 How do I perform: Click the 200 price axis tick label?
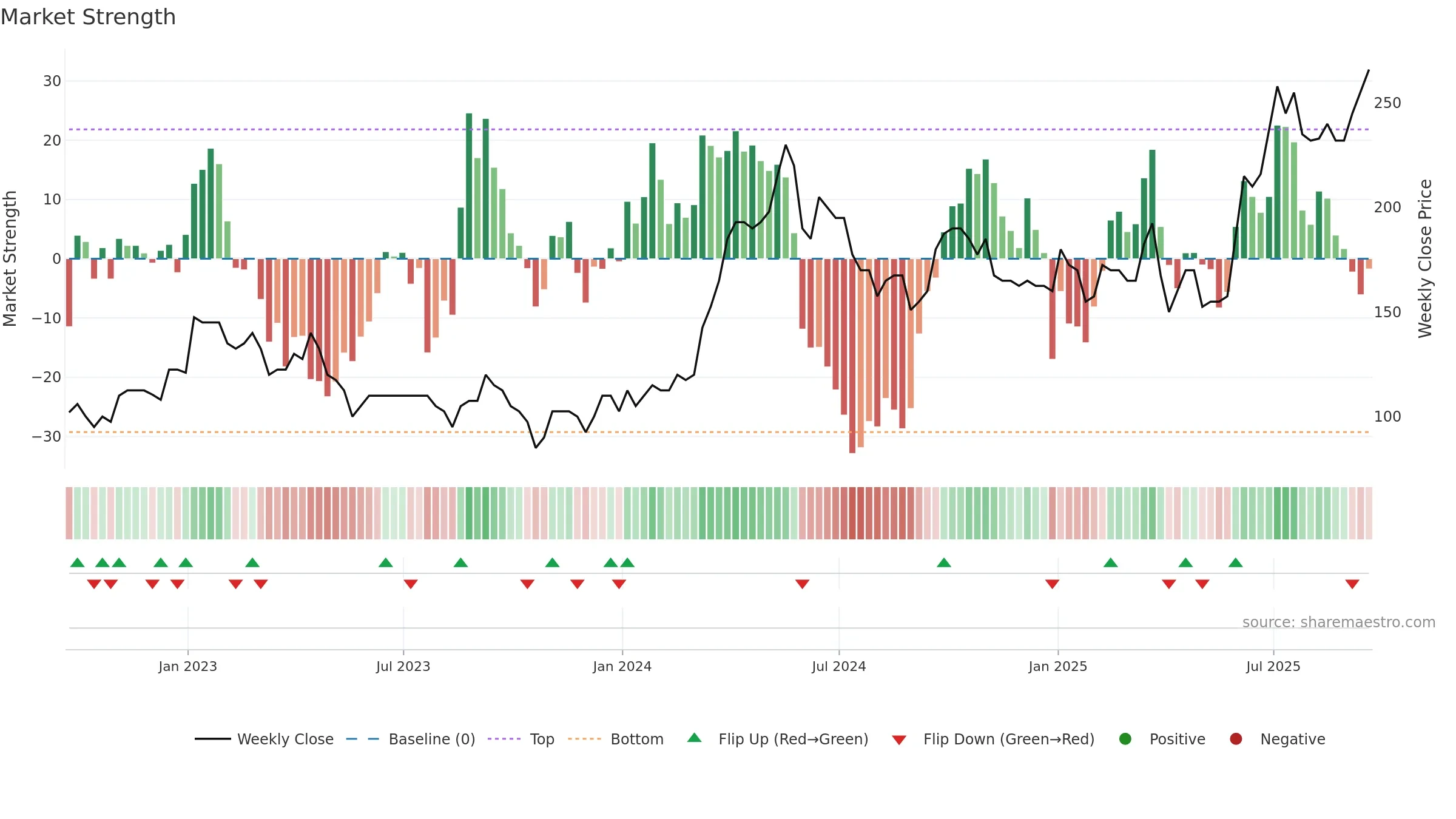[x=1387, y=207]
